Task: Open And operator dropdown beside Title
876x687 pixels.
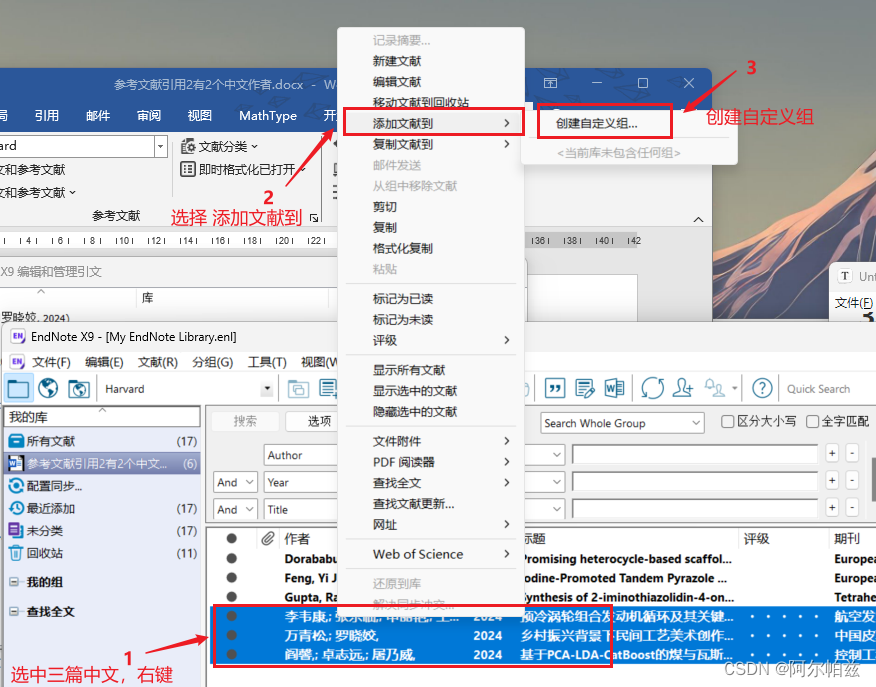Action: tap(235, 509)
